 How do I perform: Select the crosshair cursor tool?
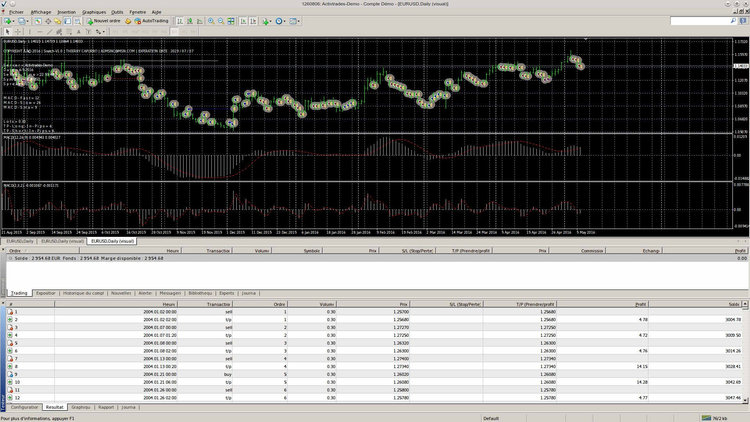18,30
